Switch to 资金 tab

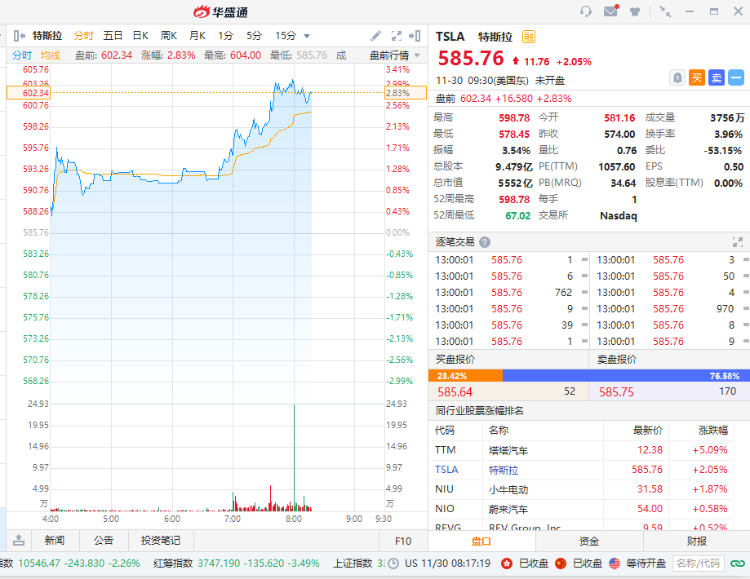click(x=589, y=541)
